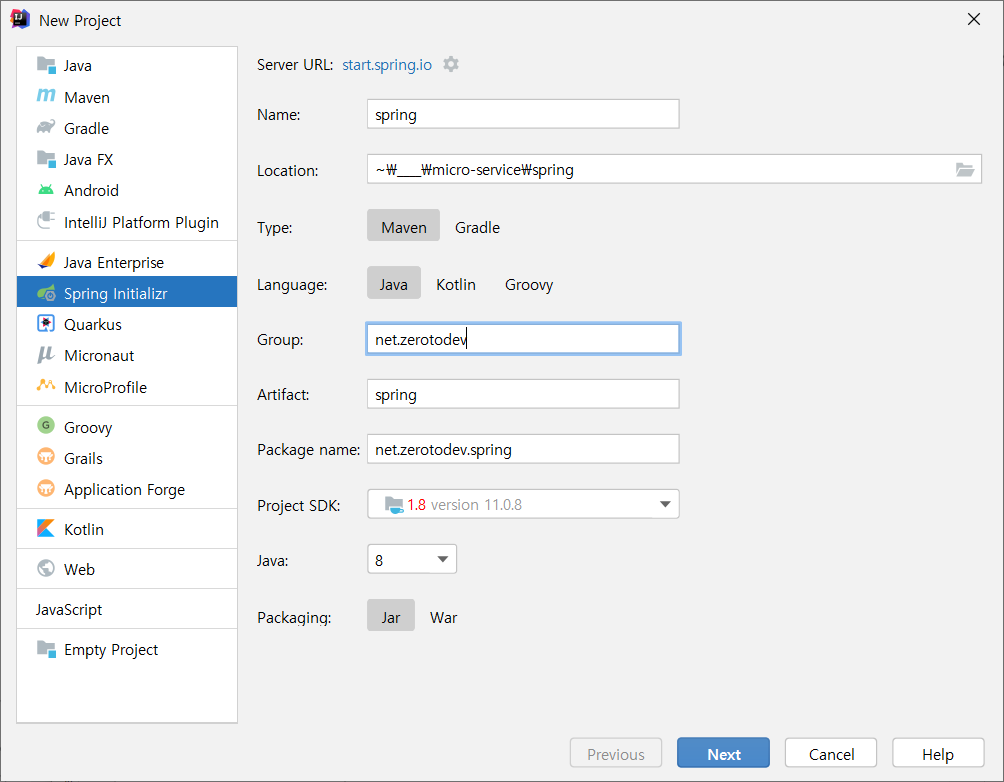The height and width of the screenshot is (782, 1004).
Task: Select the Gradle generator entry
Action: 127,128
